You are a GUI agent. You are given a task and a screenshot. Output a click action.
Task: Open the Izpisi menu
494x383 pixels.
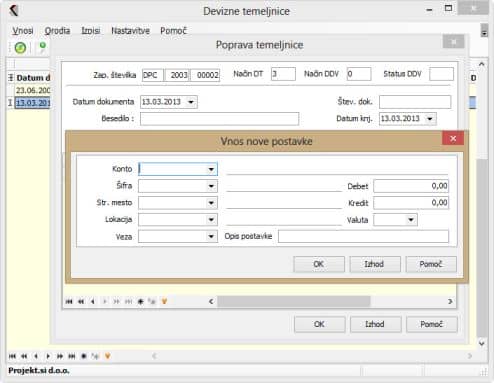pos(91,31)
